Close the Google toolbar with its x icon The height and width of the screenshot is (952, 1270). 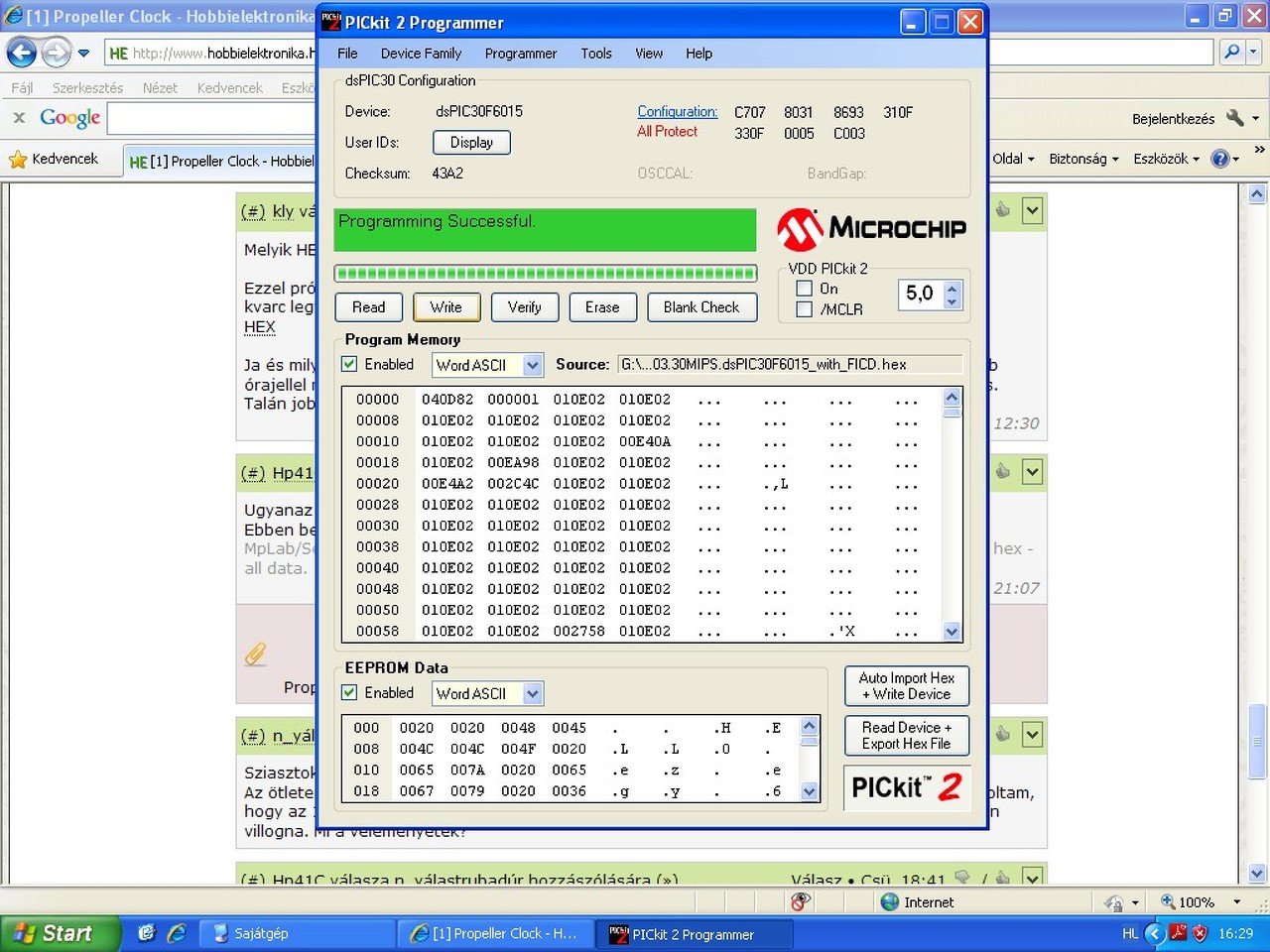19,118
